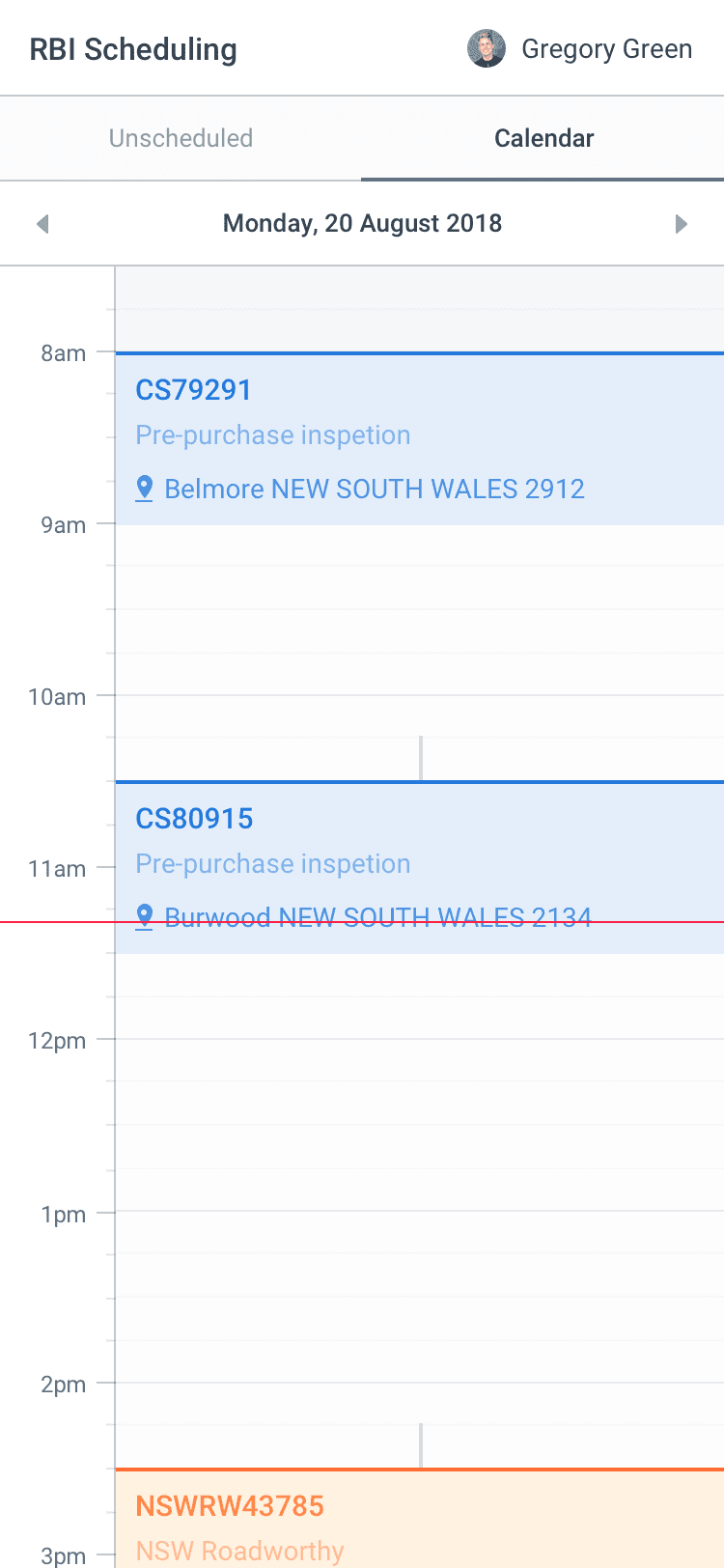Click the Belmore NEW SOUTH WALES 2912 address
Image resolution: width=724 pixels, height=1568 pixels.
[375, 489]
